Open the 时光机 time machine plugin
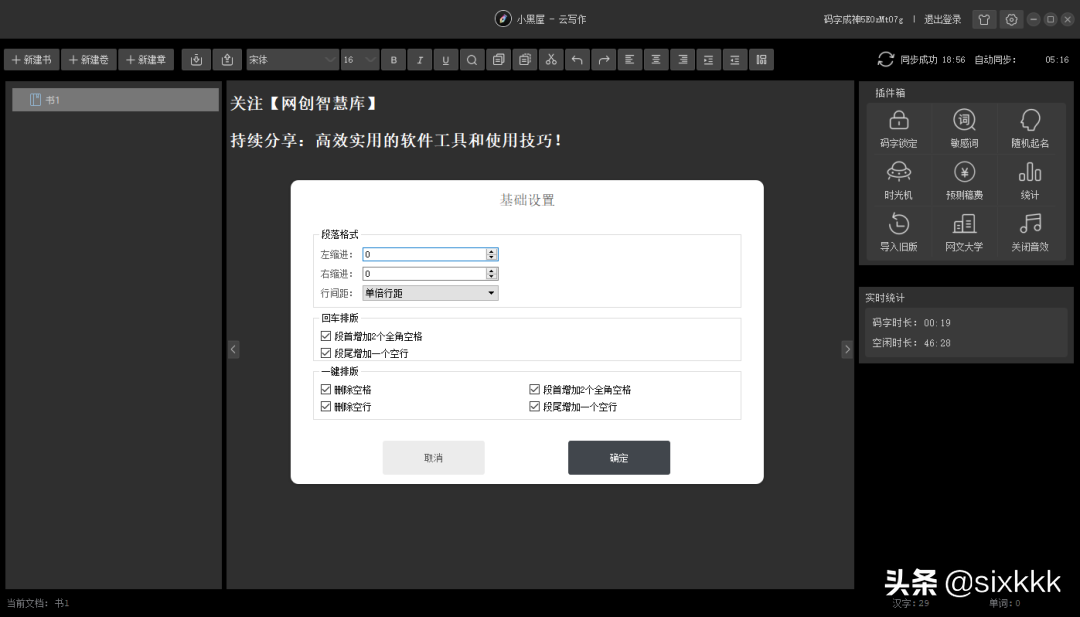 (898, 180)
